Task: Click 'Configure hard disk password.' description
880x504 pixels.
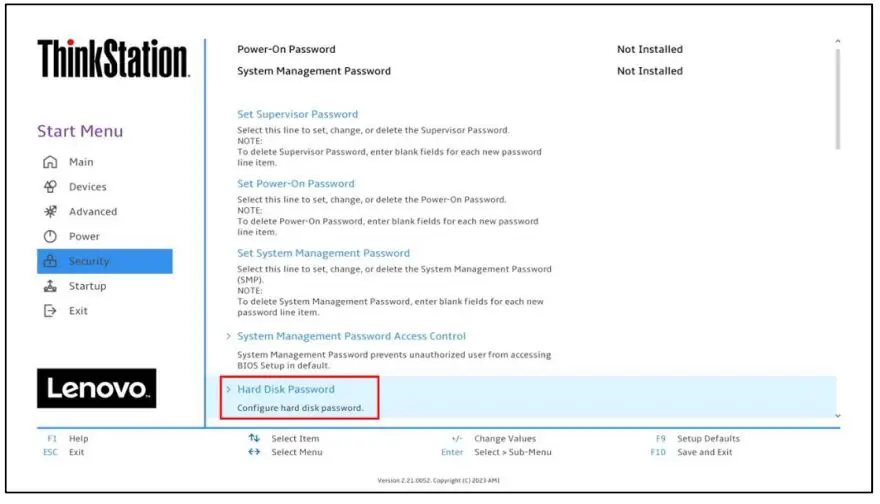Action: tap(300, 408)
